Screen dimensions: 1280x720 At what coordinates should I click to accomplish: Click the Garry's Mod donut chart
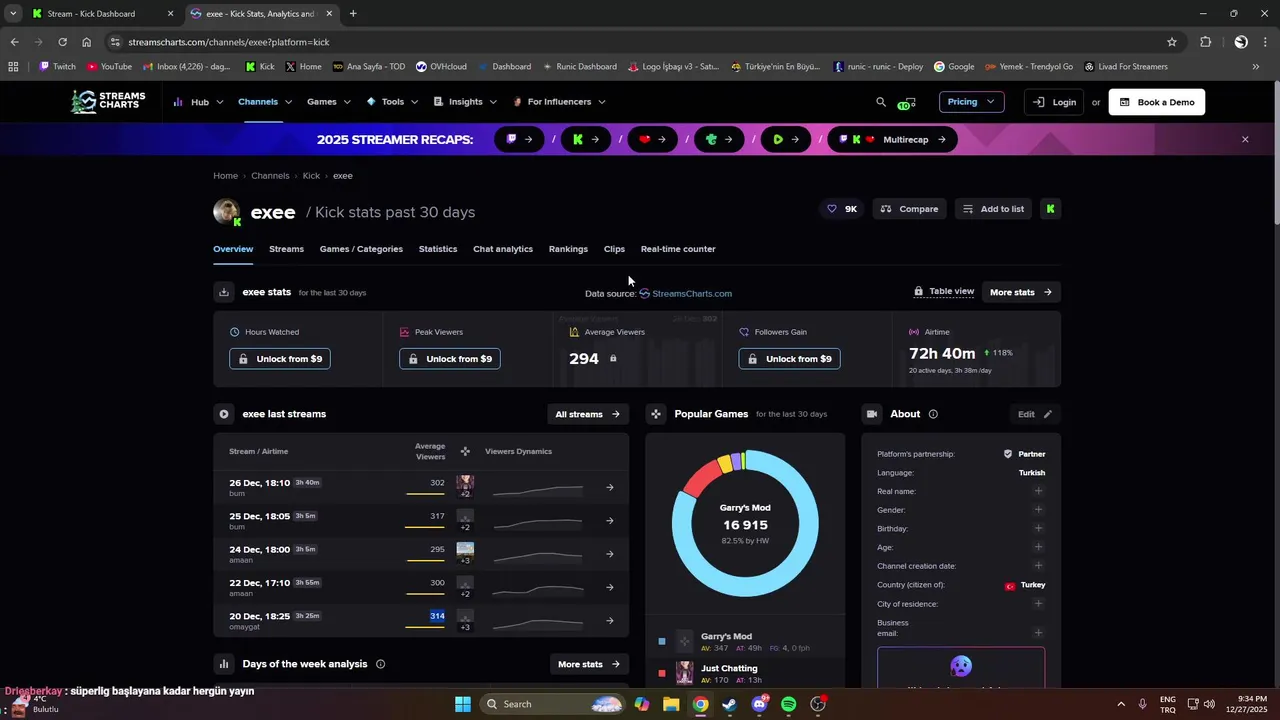tap(745, 523)
